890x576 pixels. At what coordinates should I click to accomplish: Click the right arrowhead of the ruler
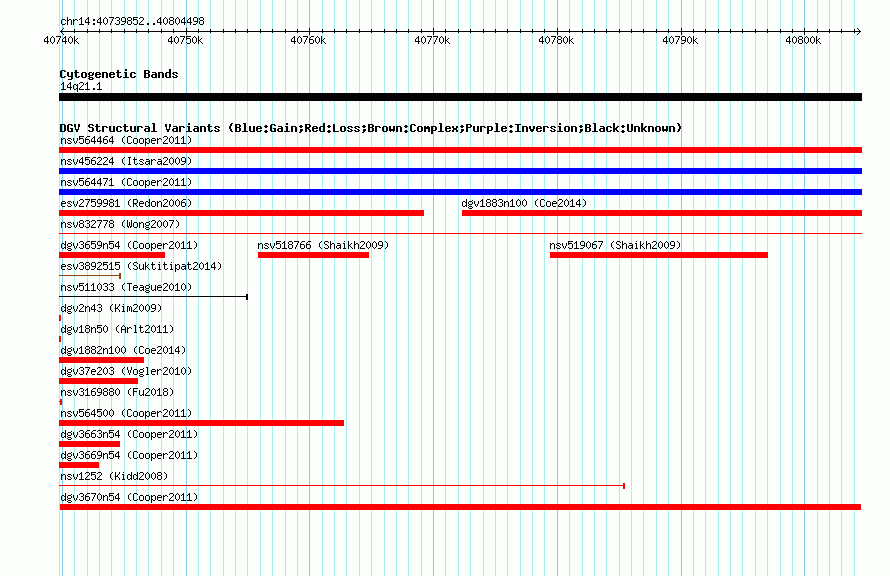pyautogui.click(x=859, y=31)
